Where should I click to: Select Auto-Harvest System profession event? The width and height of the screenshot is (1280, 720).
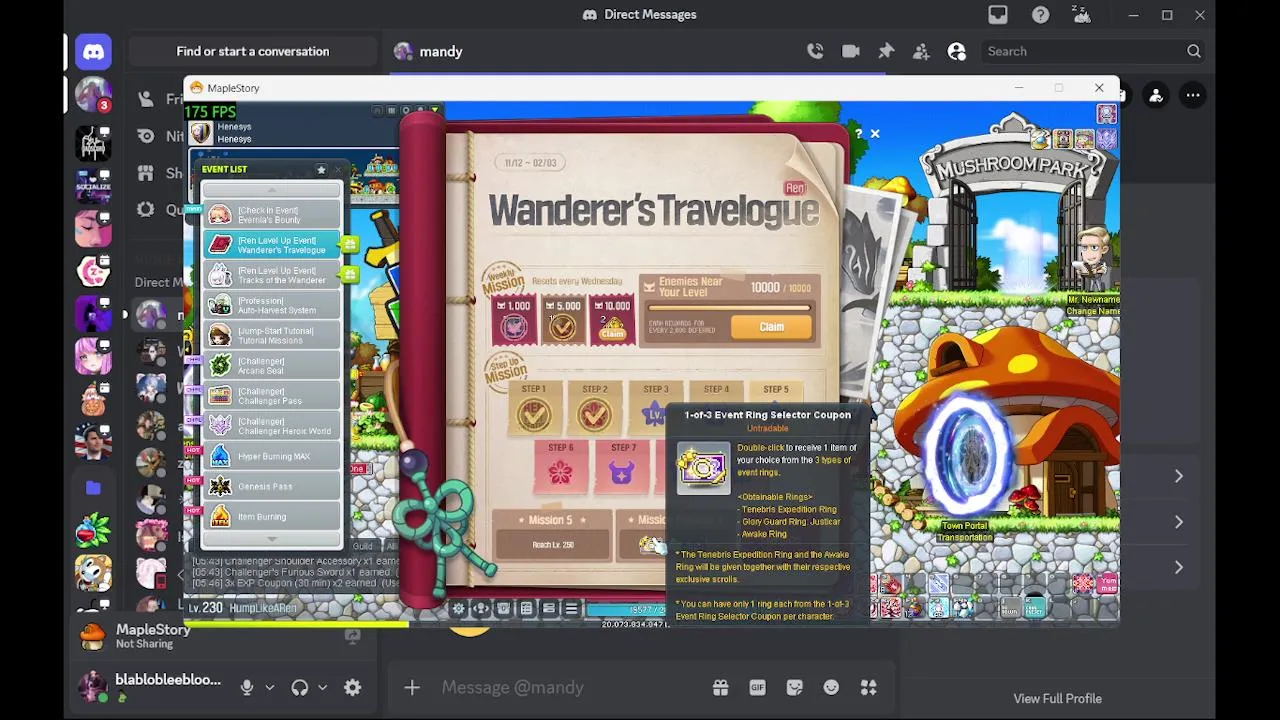pyautogui.click(x=272, y=305)
